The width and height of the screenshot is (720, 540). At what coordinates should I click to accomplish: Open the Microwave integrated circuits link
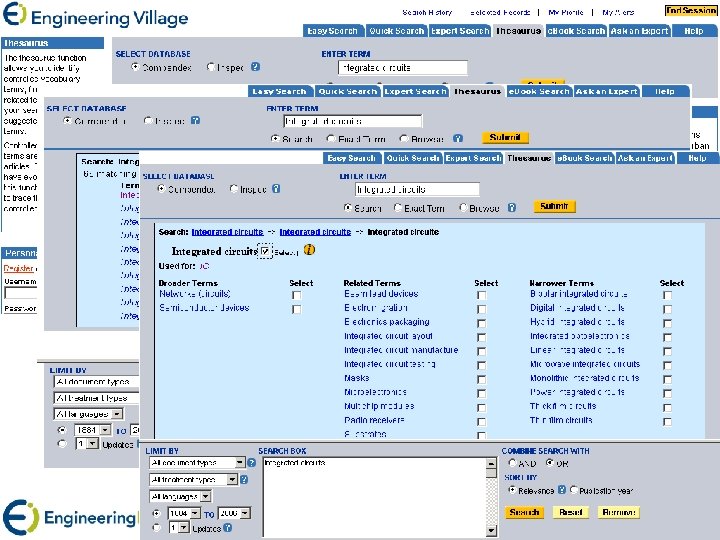tap(585, 364)
